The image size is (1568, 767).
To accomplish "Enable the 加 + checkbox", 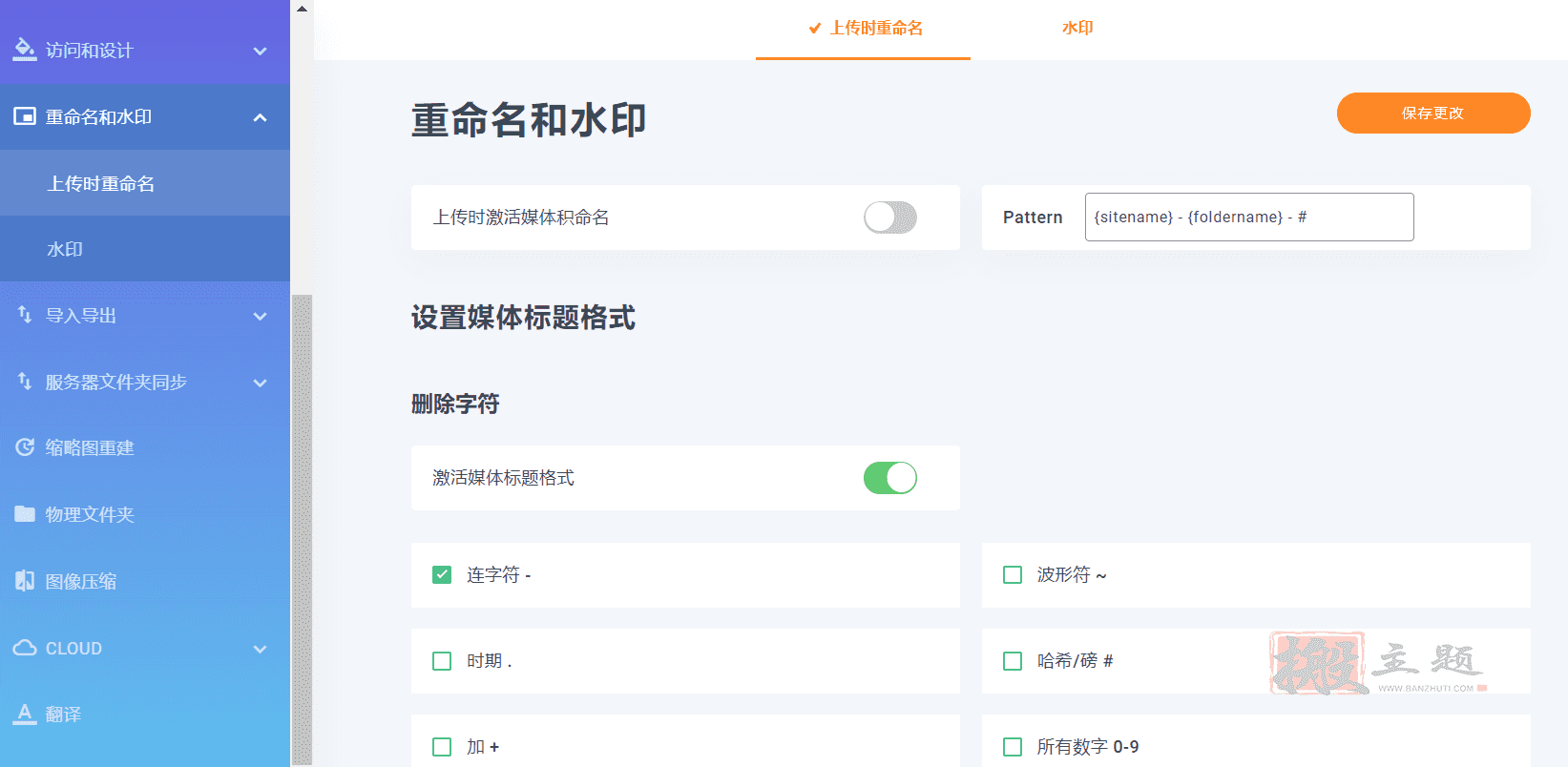I will [x=442, y=747].
